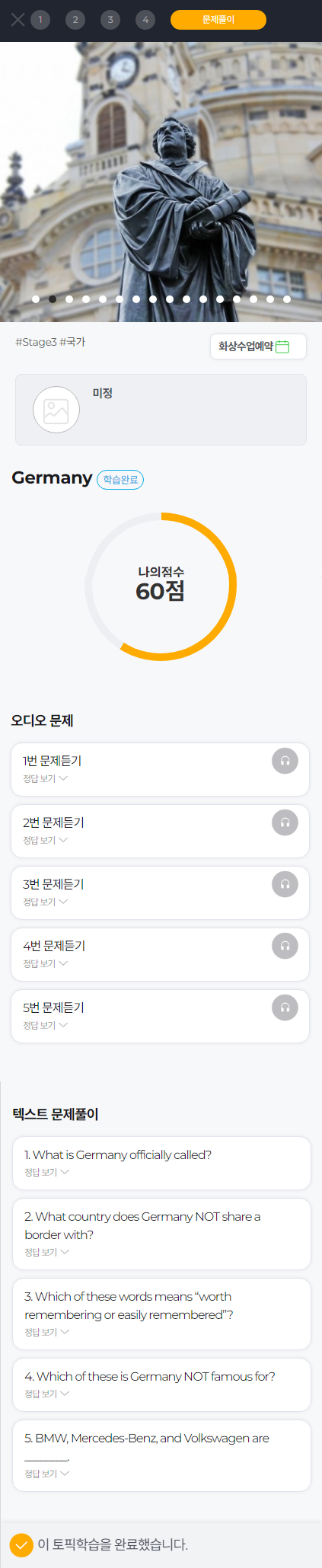
Task: Expand 정답 보기 under question about official name
Action: click(x=46, y=1172)
